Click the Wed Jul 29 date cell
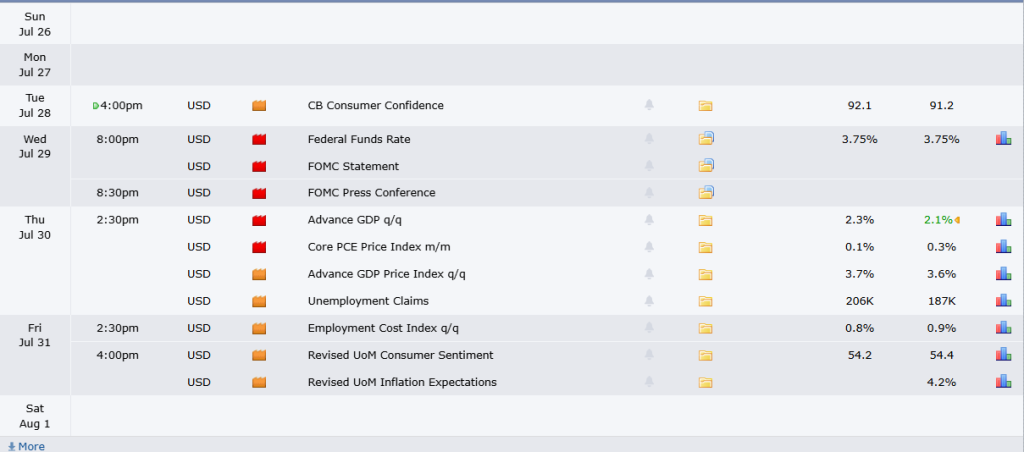 [x=35, y=146]
